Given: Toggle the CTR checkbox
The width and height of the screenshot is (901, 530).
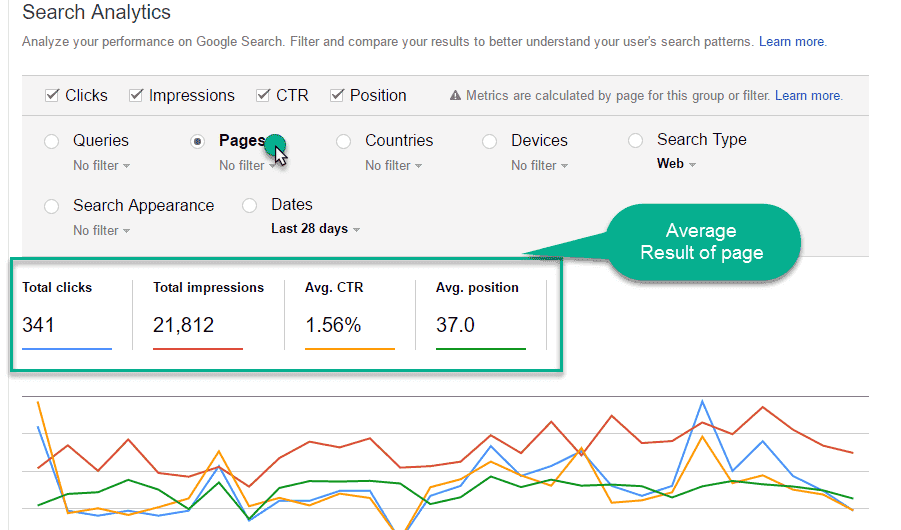Looking at the screenshot, I should (x=263, y=95).
